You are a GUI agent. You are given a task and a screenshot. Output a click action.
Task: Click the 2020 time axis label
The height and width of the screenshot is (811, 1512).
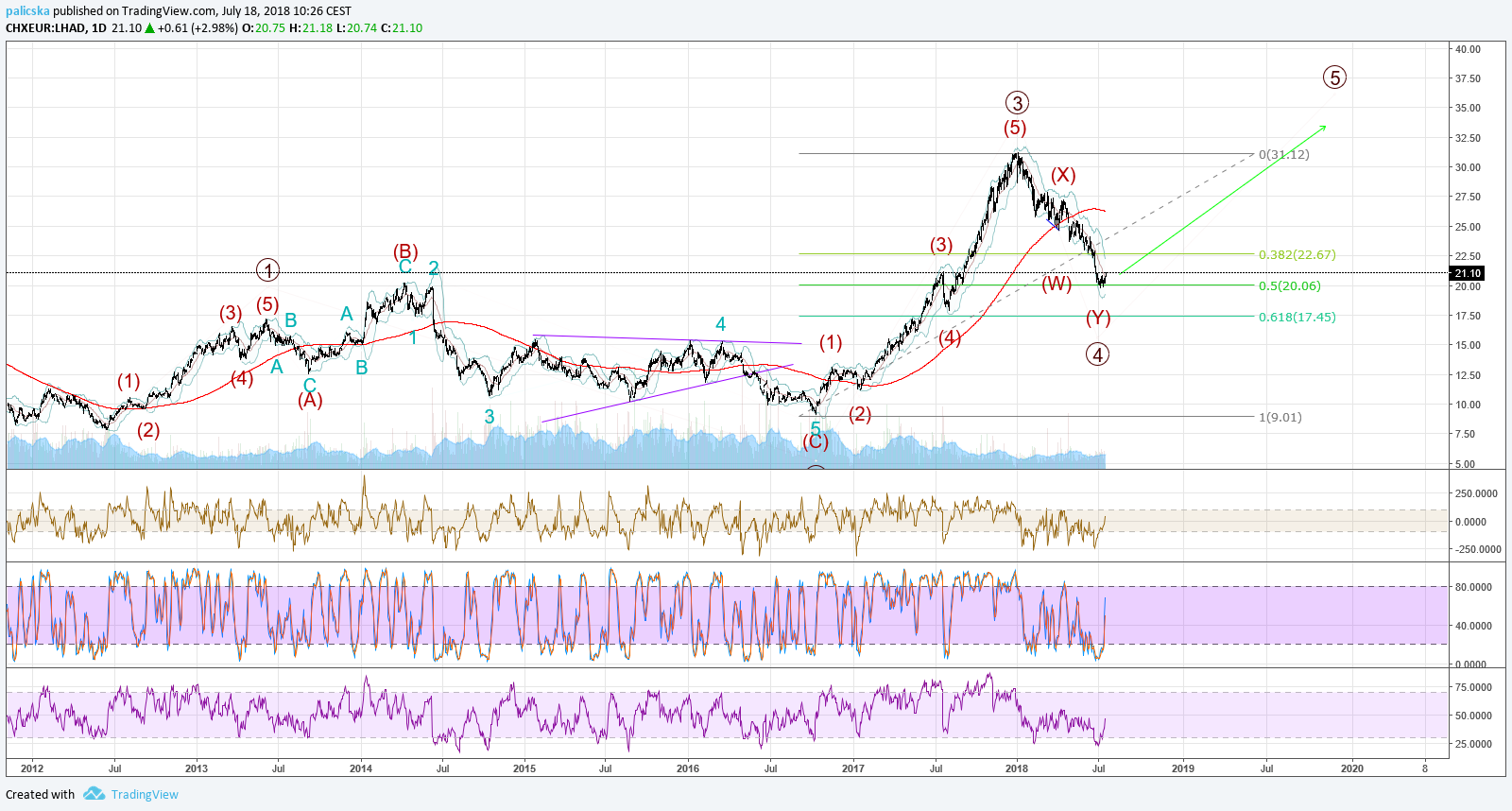tap(1352, 768)
